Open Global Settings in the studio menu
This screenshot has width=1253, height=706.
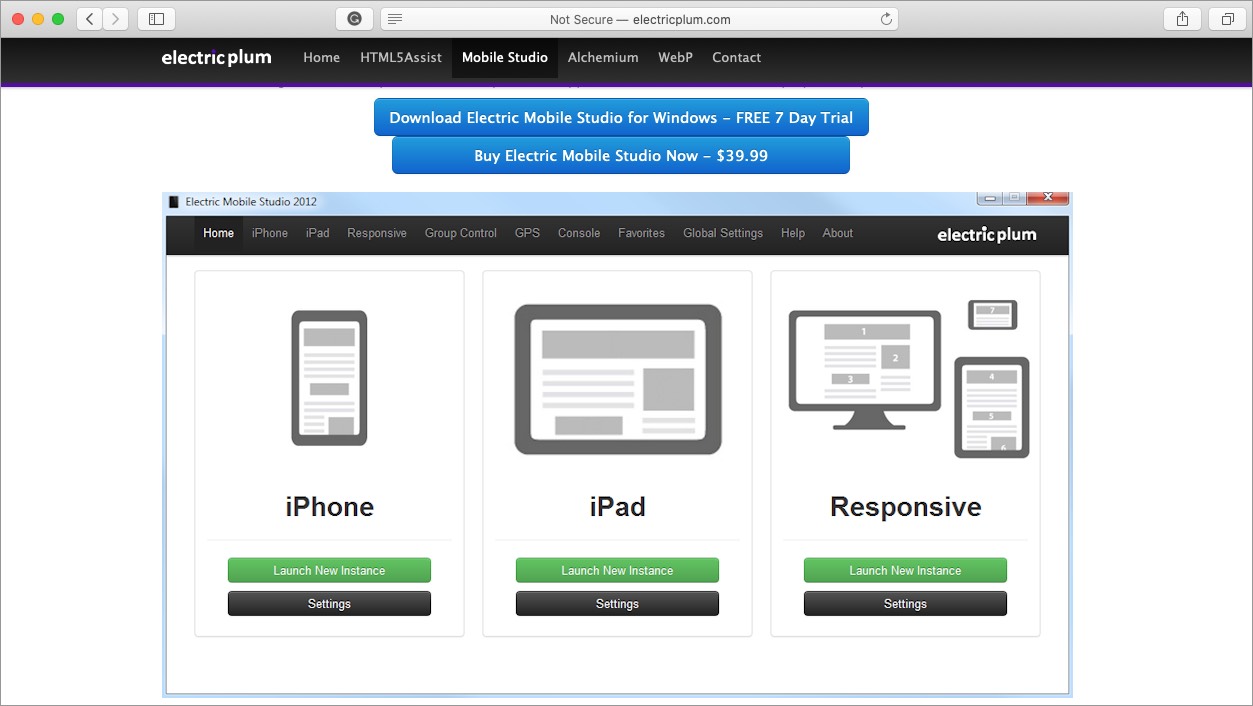point(722,233)
